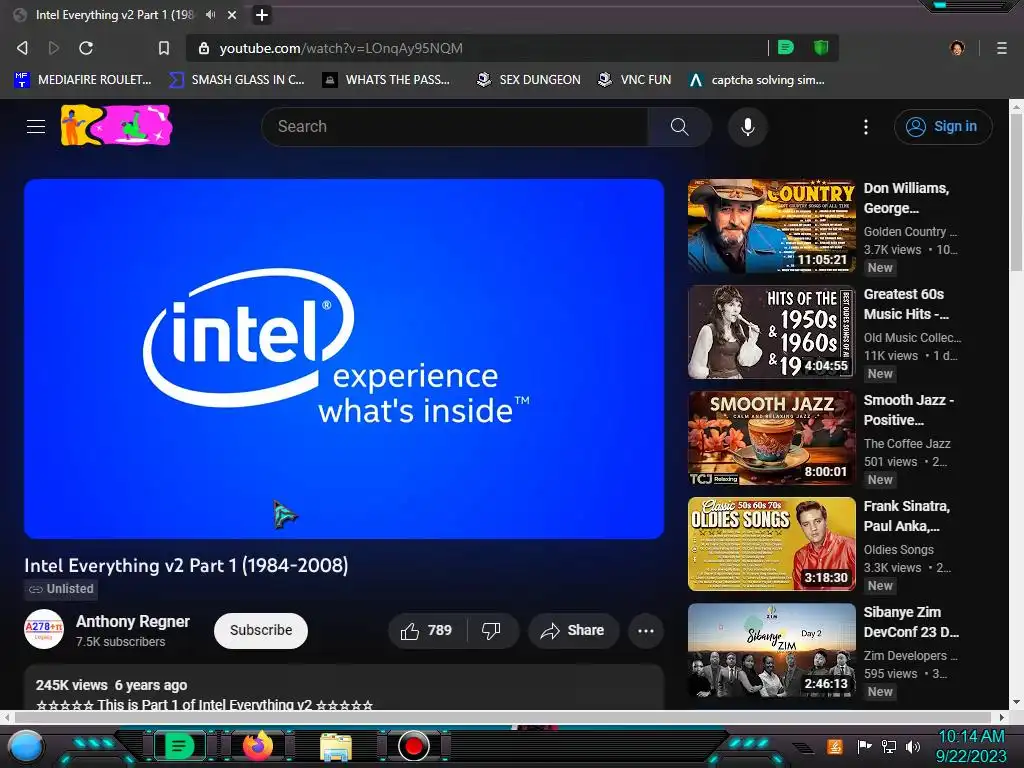Go forward using the browser forward arrow
1024x768 pixels.
[x=54, y=48]
